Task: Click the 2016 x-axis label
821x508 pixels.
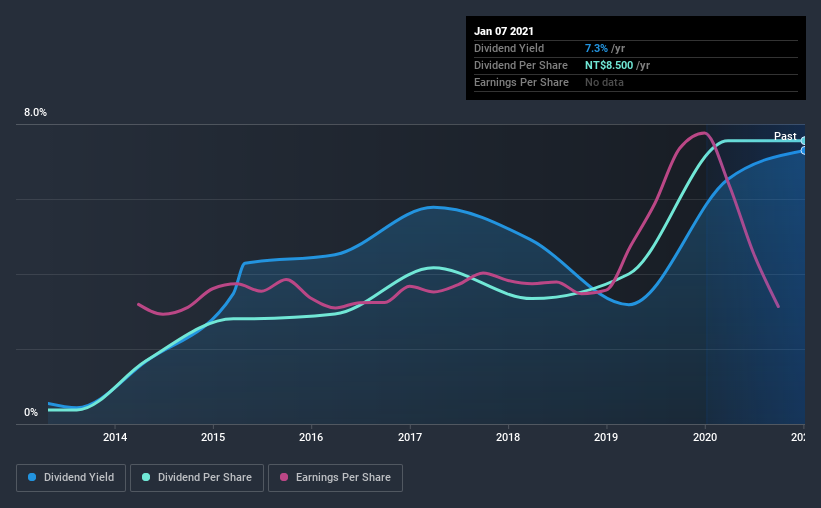Action: (x=311, y=437)
